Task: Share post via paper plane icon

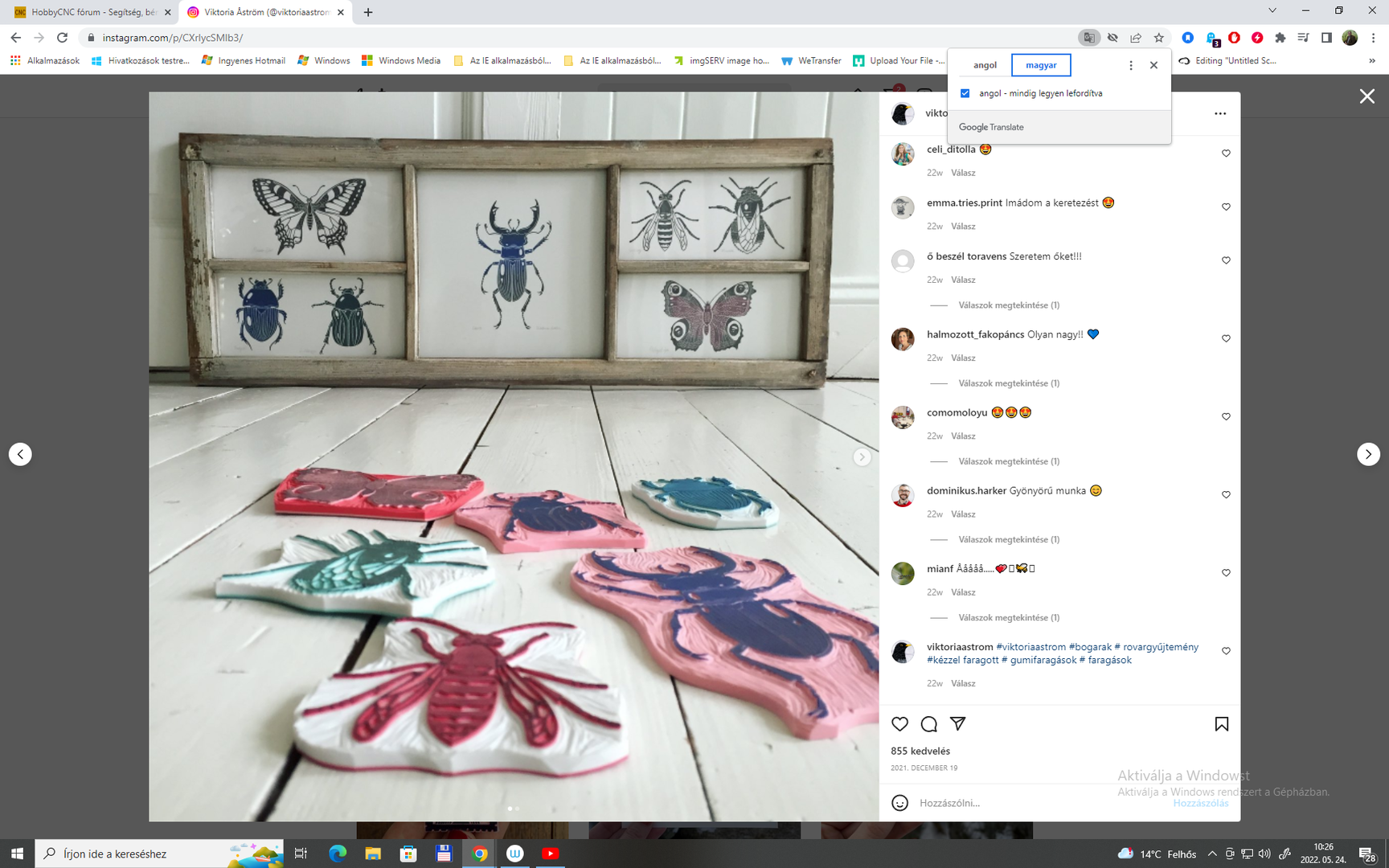Action: pyautogui.click(x=957, y=724)
